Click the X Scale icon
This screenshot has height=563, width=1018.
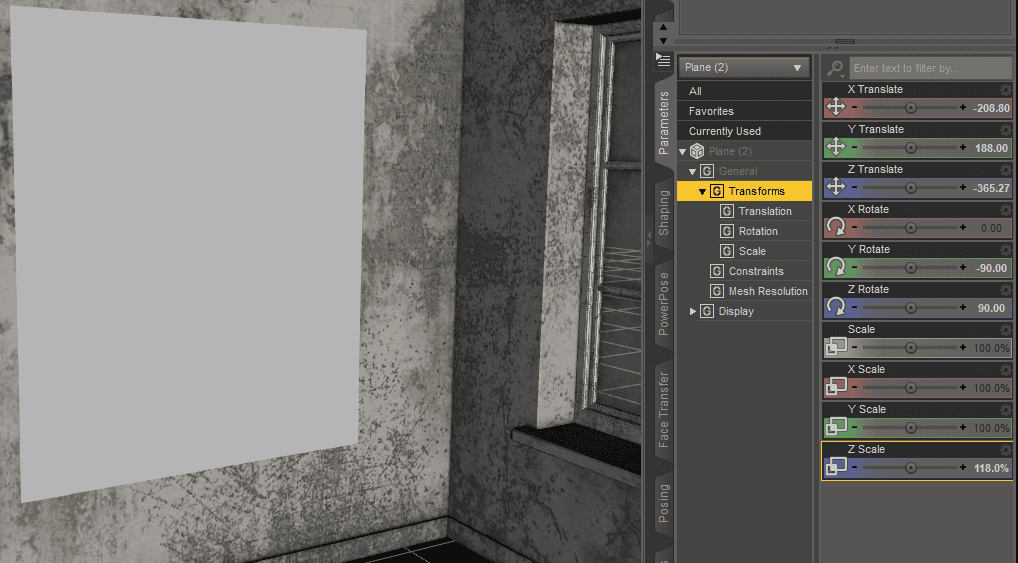[x=836, y=387]
